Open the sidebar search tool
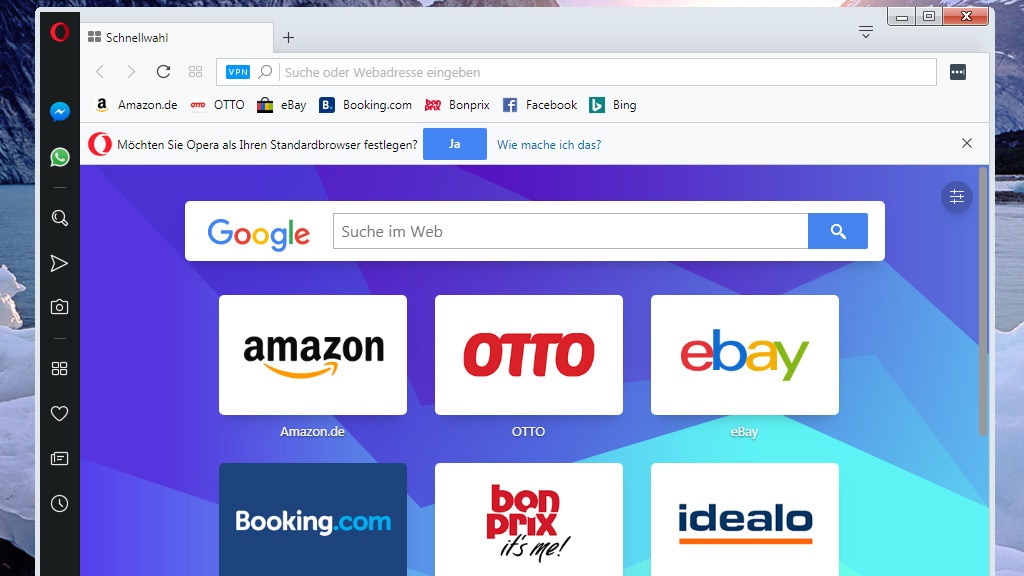The image size is (1024, 576). pyautogui.click(x=59, y=218)
